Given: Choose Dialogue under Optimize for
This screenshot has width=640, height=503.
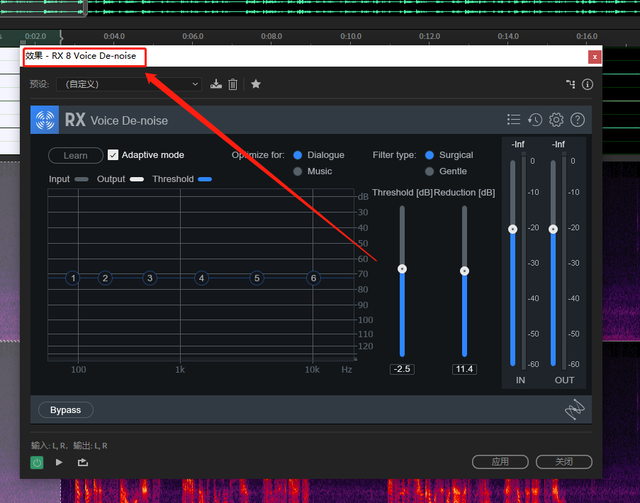Looking at the screenshot, I should (x=298, y=155).
